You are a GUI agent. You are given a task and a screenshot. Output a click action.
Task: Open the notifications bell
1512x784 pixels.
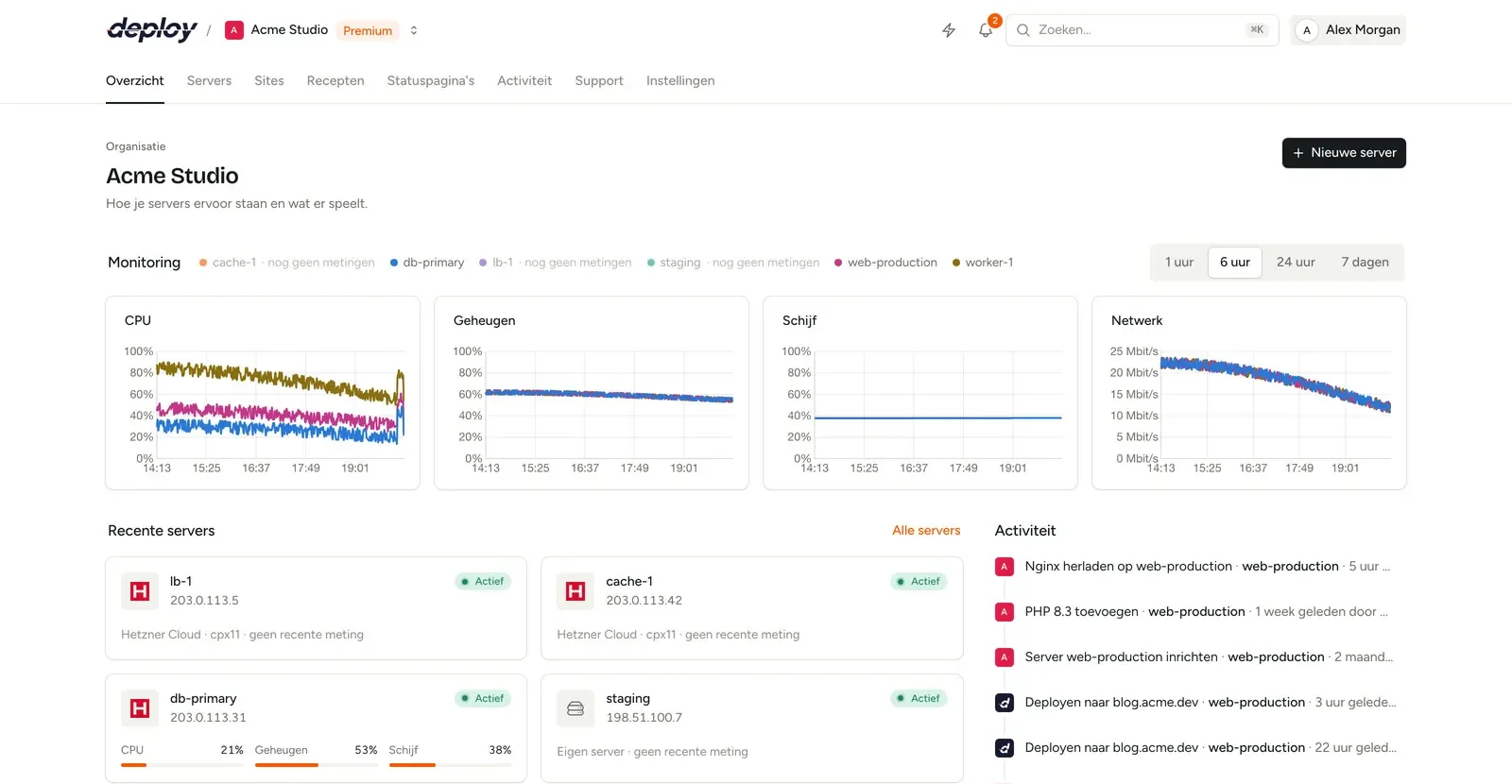(986, 30)
